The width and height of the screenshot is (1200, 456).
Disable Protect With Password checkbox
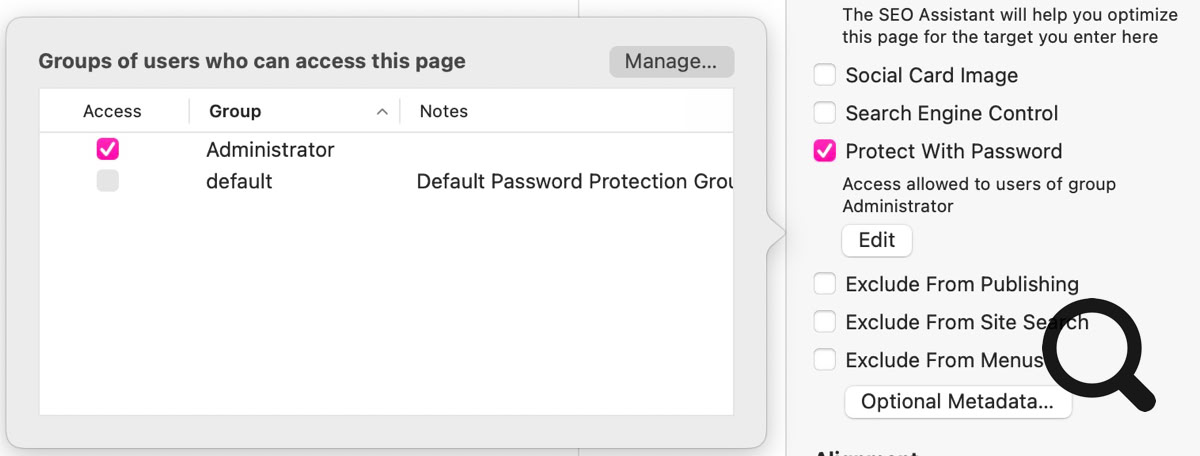click(824, 151)
